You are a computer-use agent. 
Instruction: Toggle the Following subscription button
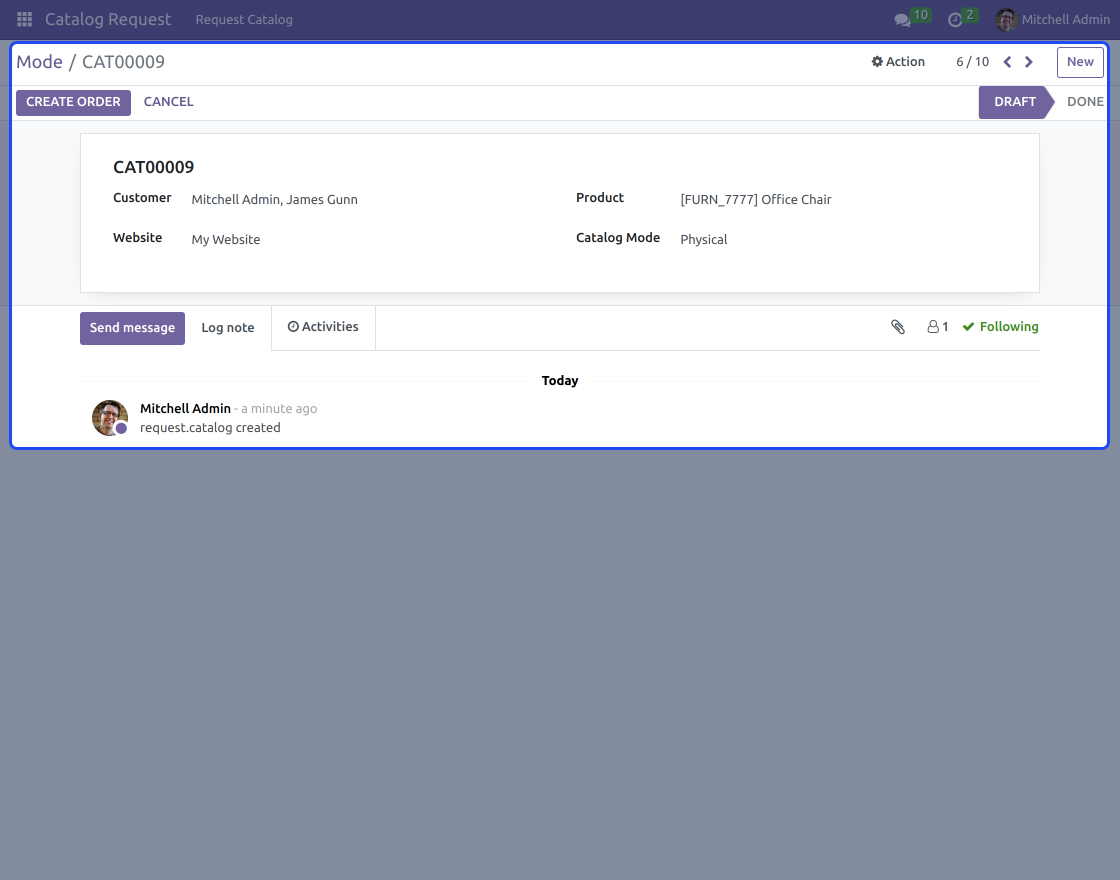click(x=1000, y=327)
